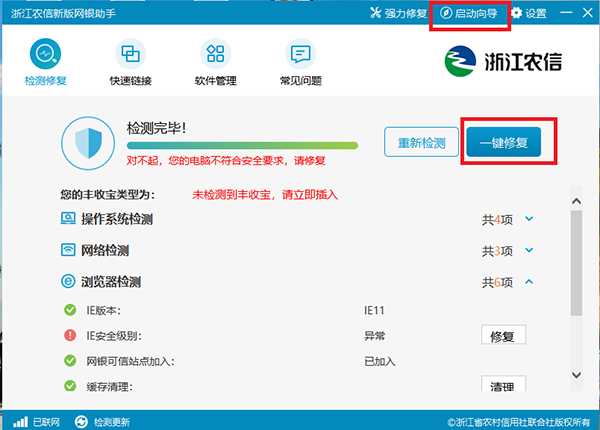This screenshot has height=430, width=600.
Task: Click the 检测更新 refresh icon
Action: (81, 422)
